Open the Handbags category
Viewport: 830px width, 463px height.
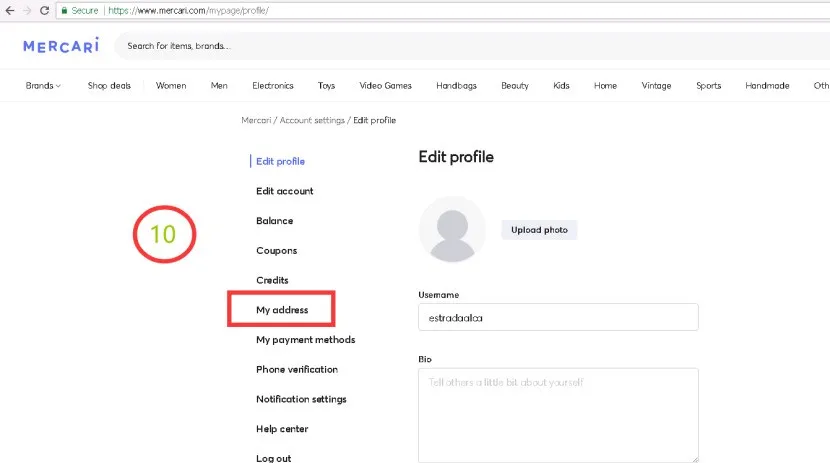(456, 86)
